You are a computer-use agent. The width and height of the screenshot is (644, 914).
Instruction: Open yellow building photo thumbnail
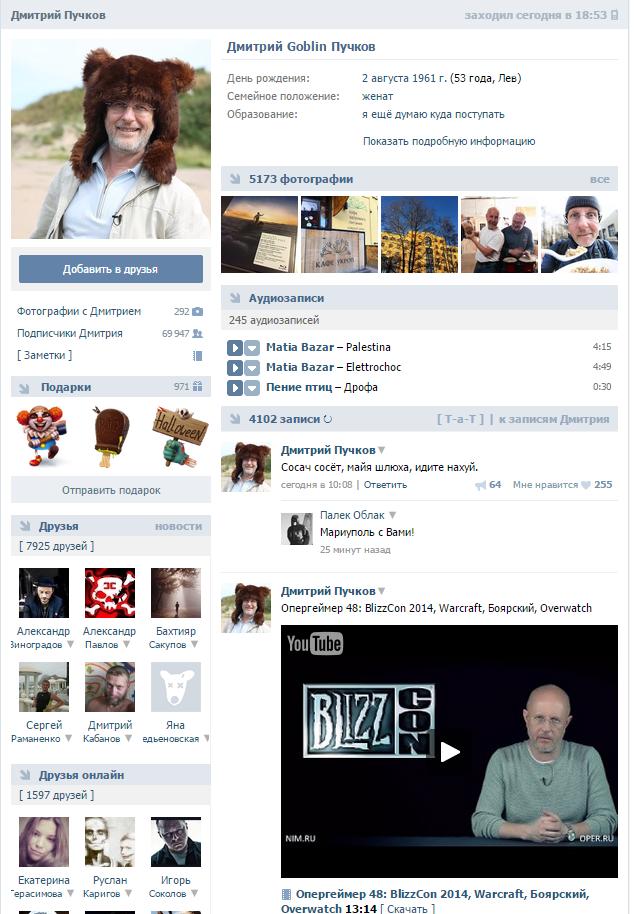pos(420,234)
